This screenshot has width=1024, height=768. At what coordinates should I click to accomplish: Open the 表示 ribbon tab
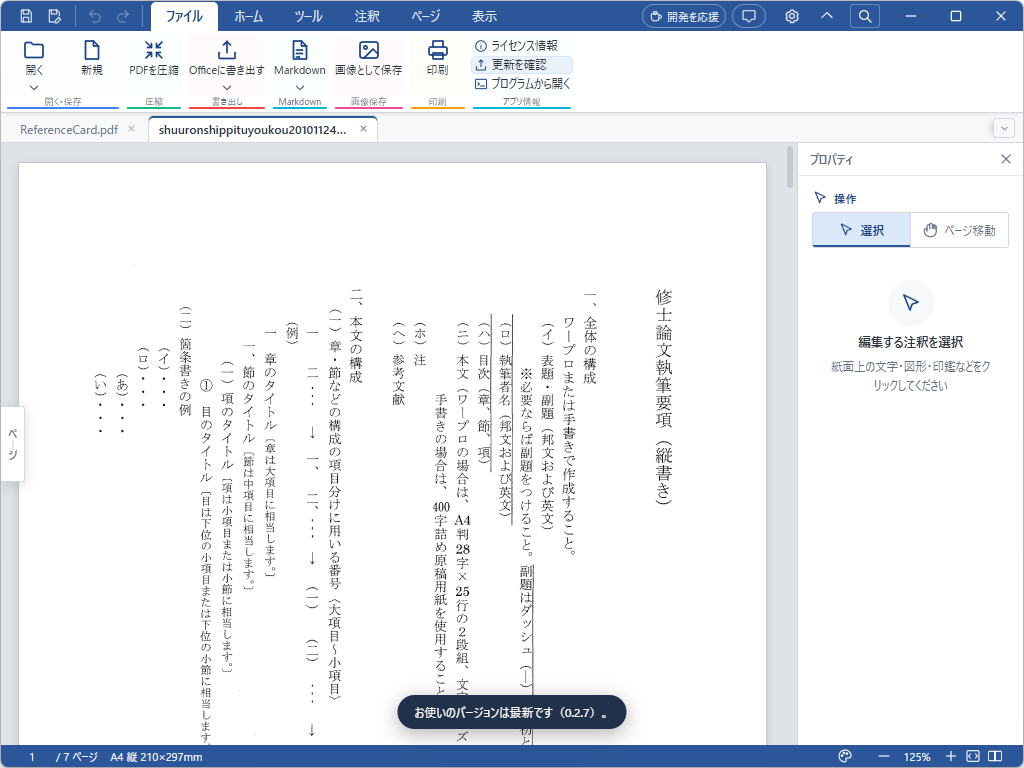485,16
